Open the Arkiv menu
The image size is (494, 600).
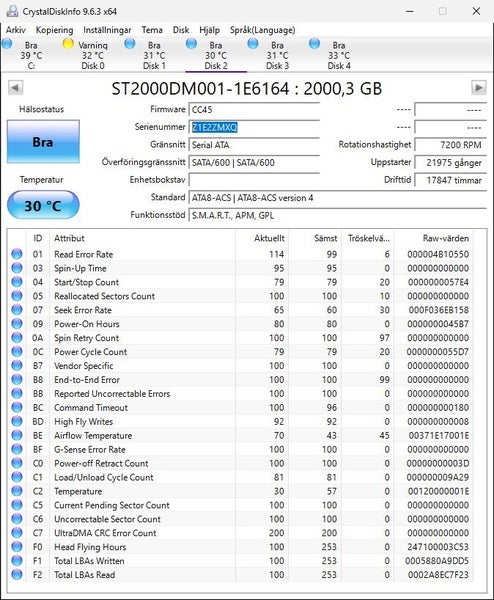click(x=16, y=30)
